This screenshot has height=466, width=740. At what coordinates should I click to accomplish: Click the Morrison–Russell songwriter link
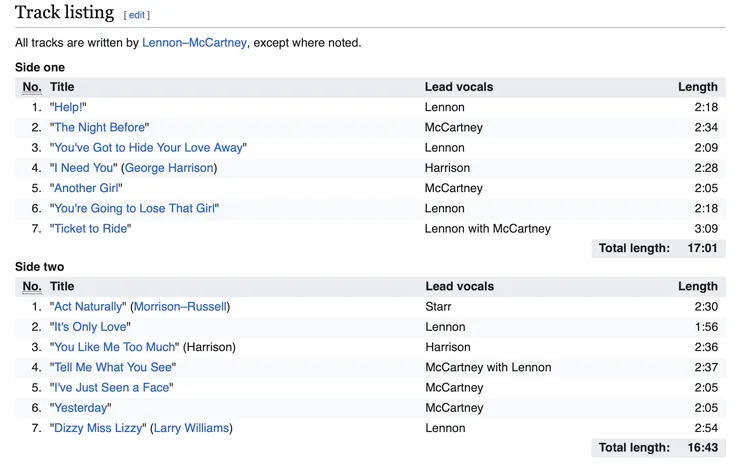(x=180, y=306)
